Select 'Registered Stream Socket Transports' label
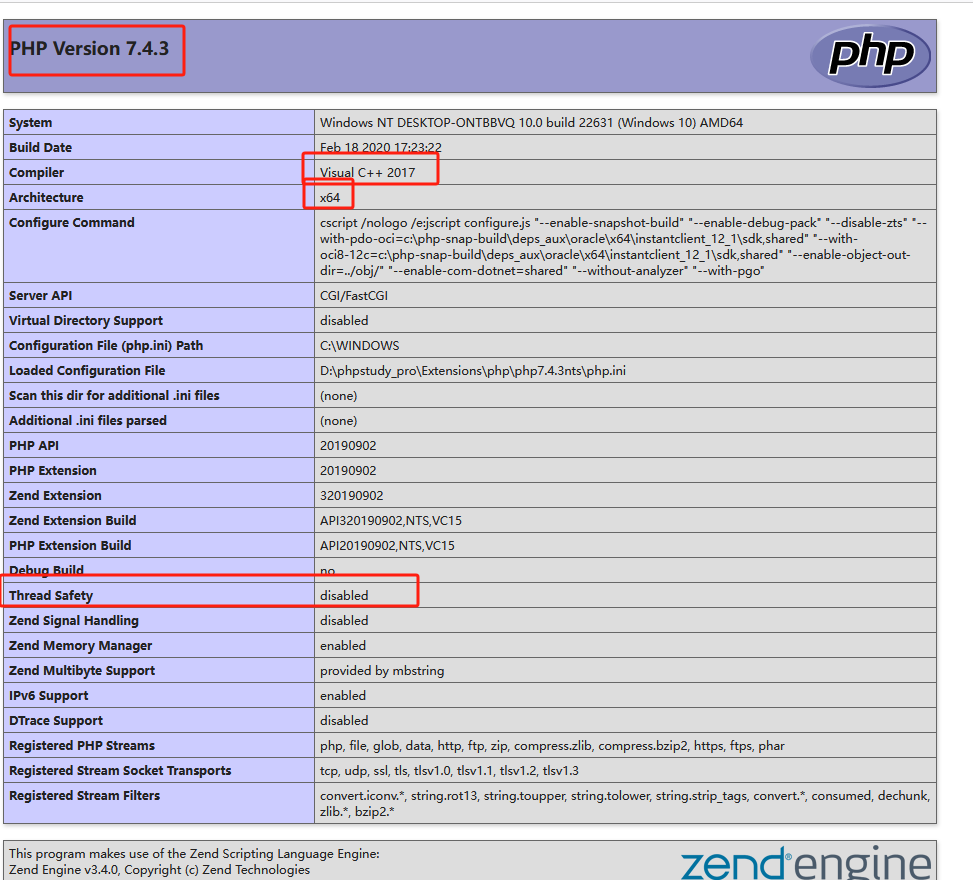This screenshot has height=880, width=973. click(120, 770)
